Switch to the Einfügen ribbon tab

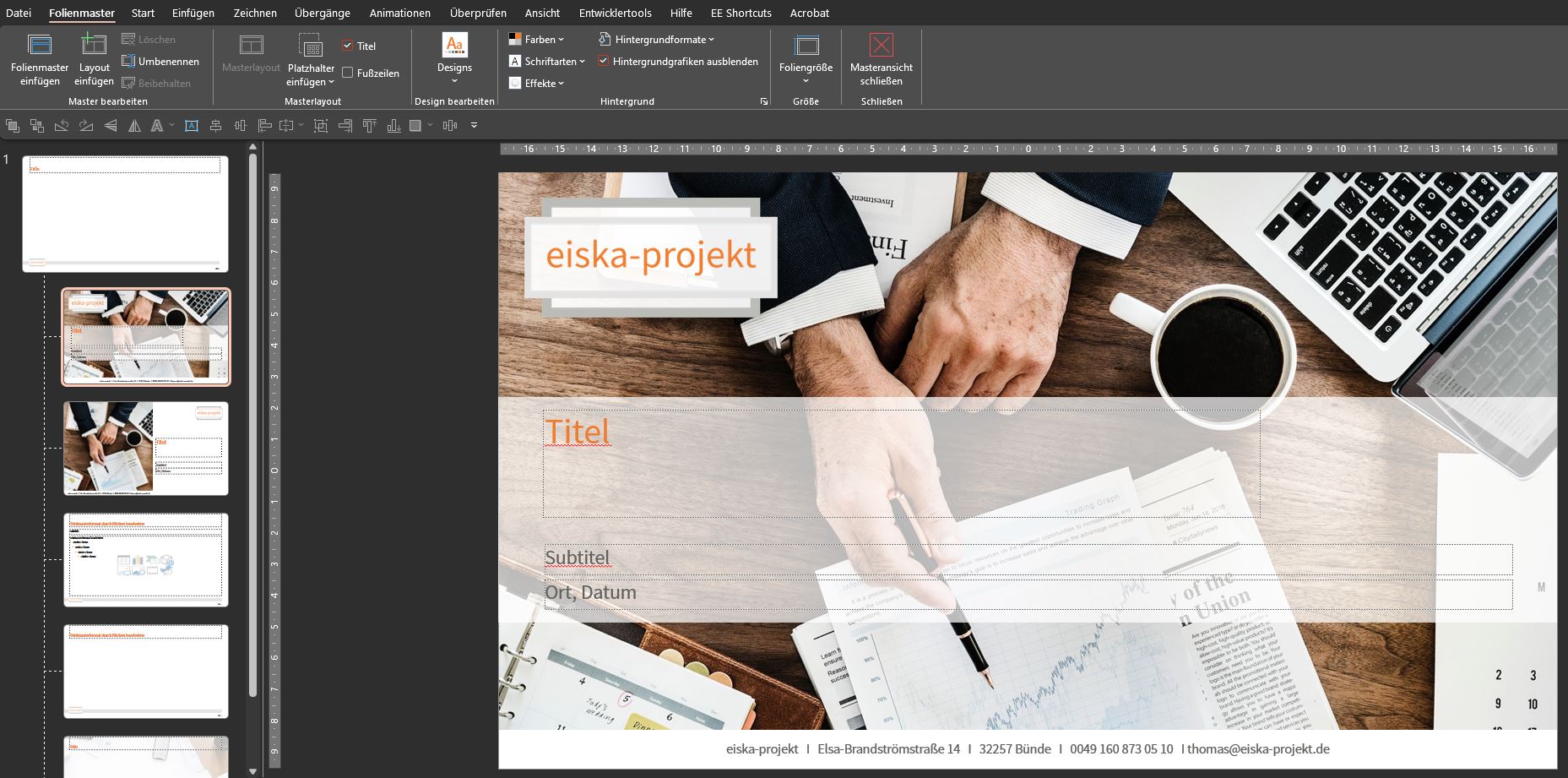point(193,13)
